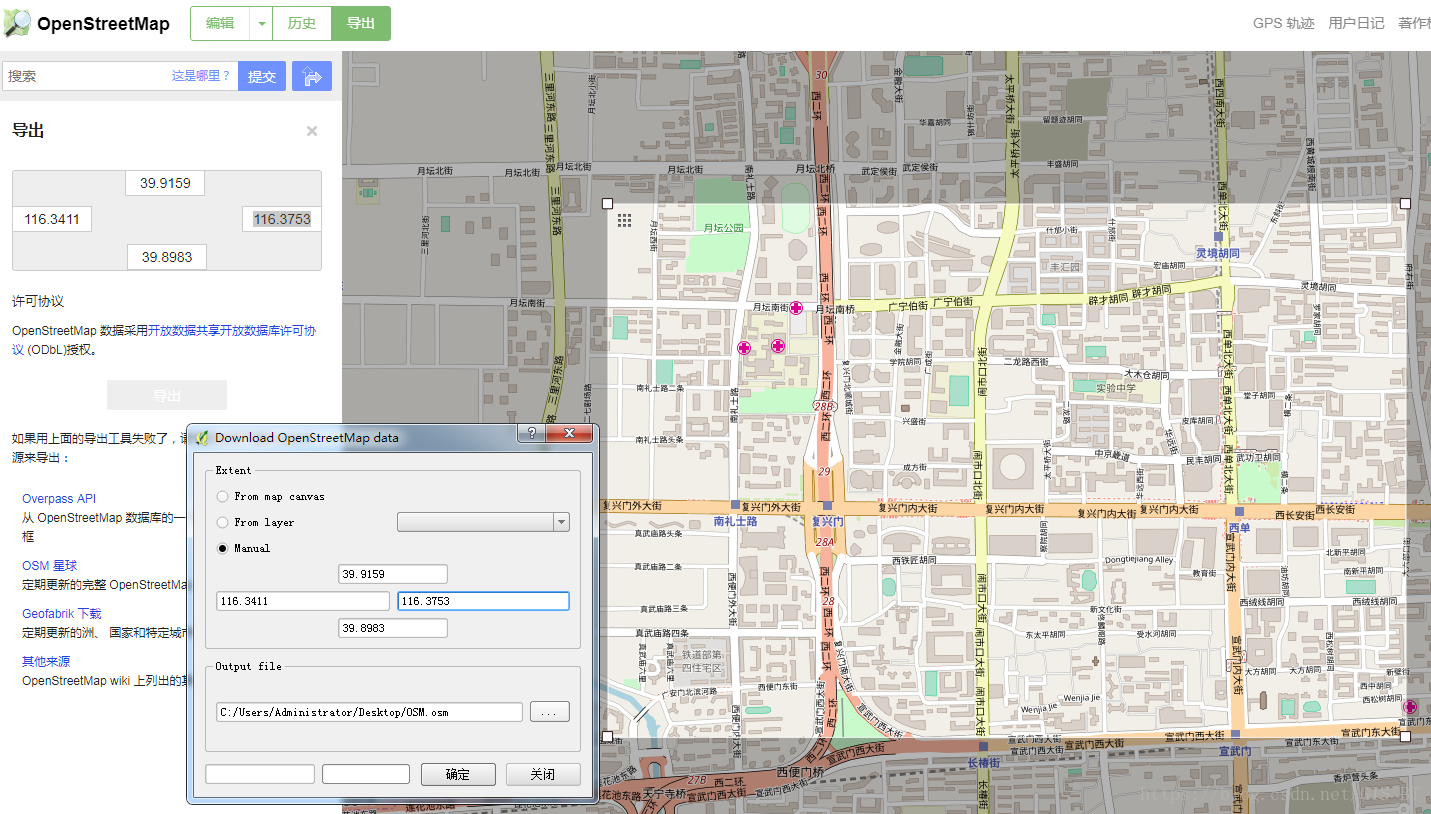Click the 确定 button in the dialog
This screenshot has height=814, width=1431.
(458, 774)
